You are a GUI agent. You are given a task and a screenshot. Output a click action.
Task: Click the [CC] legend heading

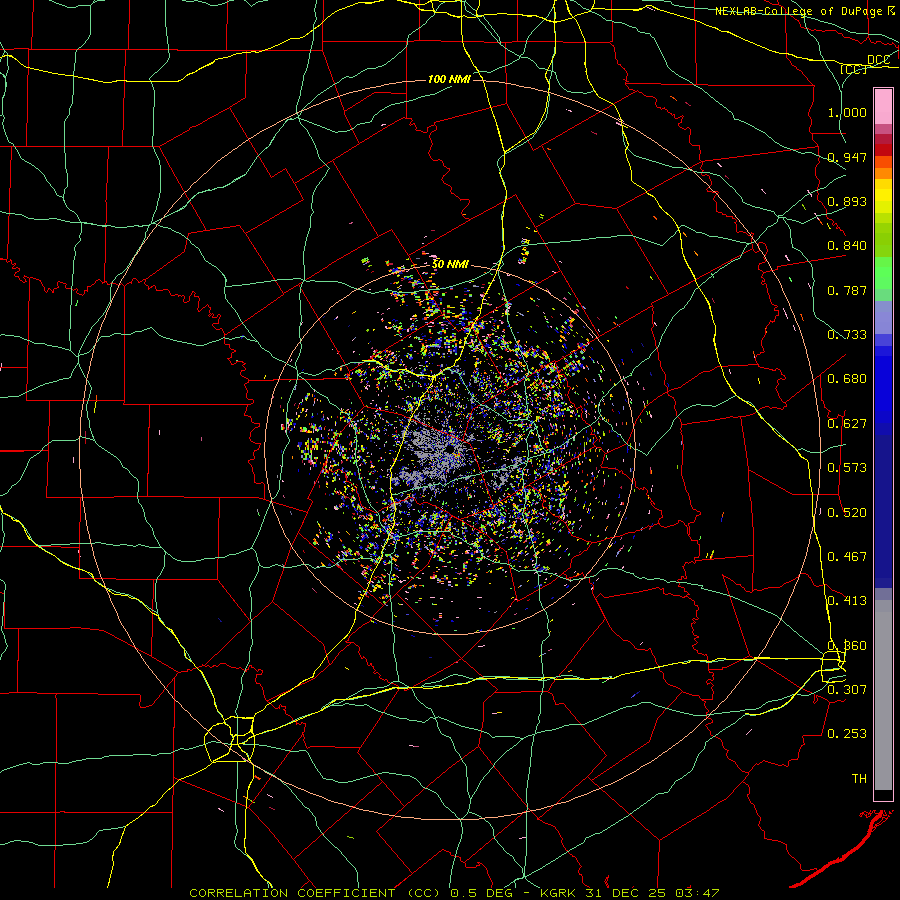coord(853,69)
